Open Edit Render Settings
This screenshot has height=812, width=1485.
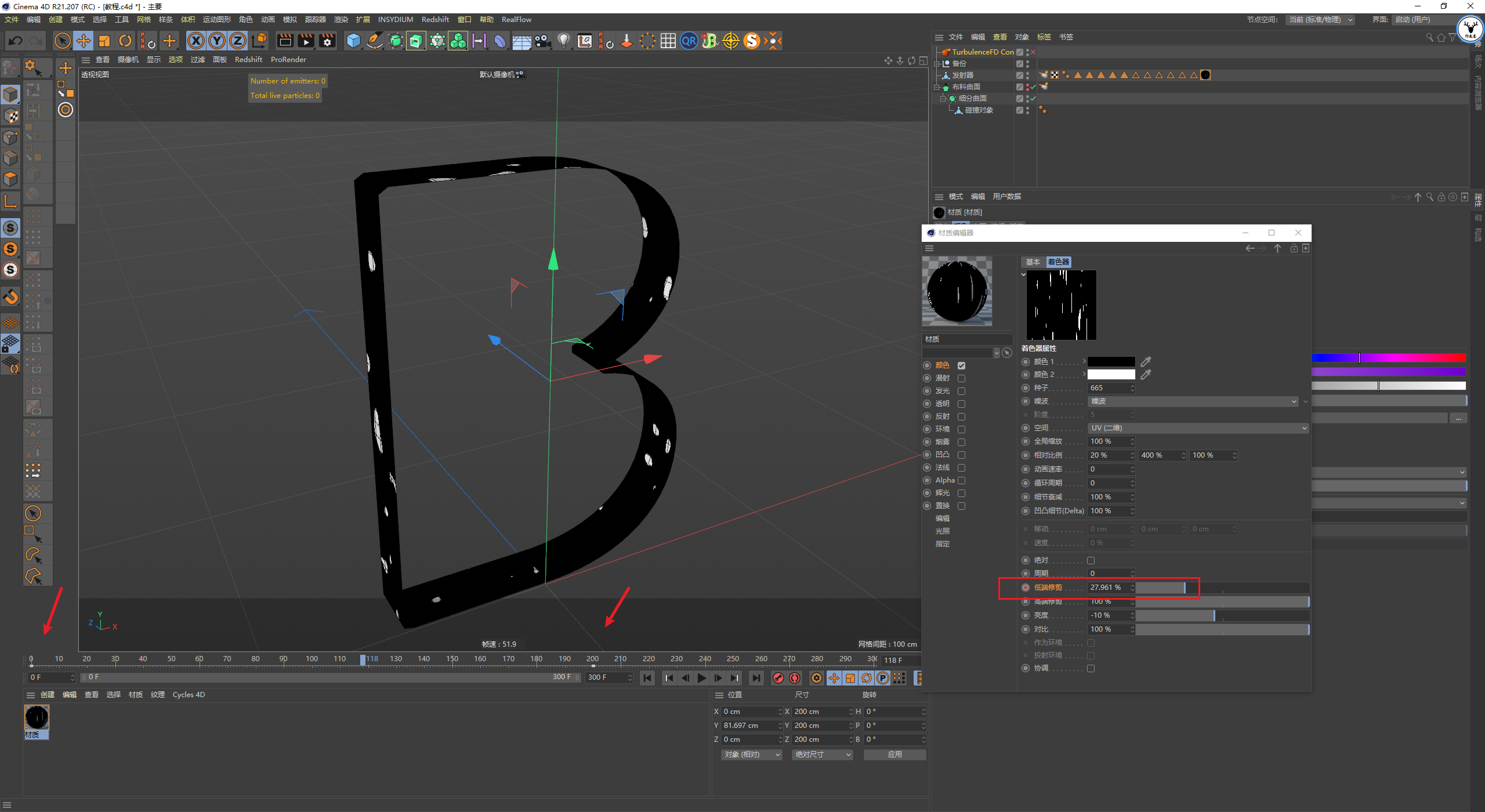click(327, 41)
